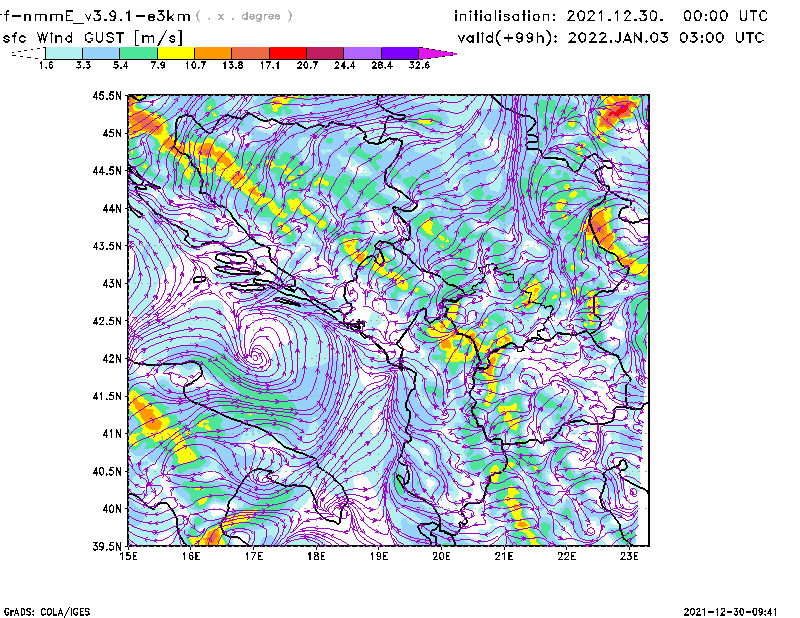Click the "39.5N" latitude axis label
The width and height of the screenshot is (800, 618).
click(x=107, y=546)
